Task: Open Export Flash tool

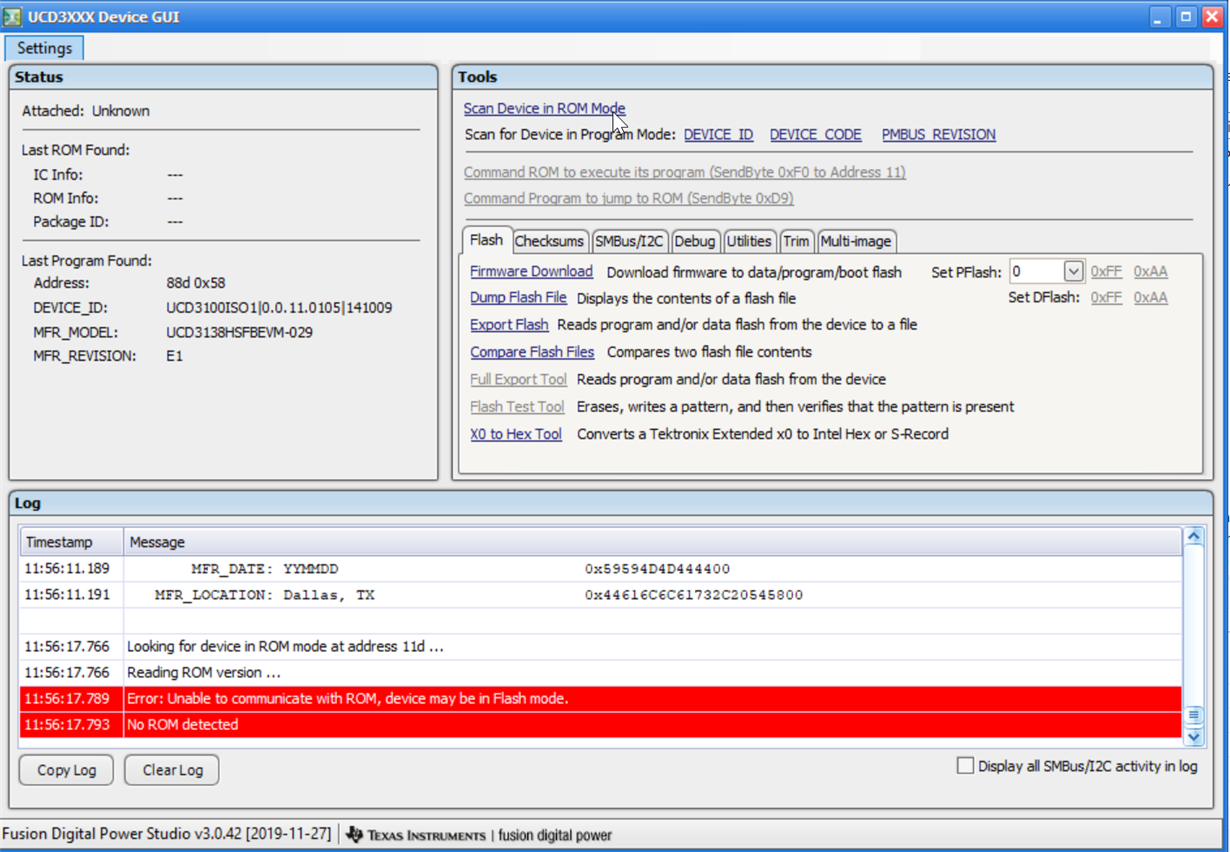Action: (x=509, y=325)
